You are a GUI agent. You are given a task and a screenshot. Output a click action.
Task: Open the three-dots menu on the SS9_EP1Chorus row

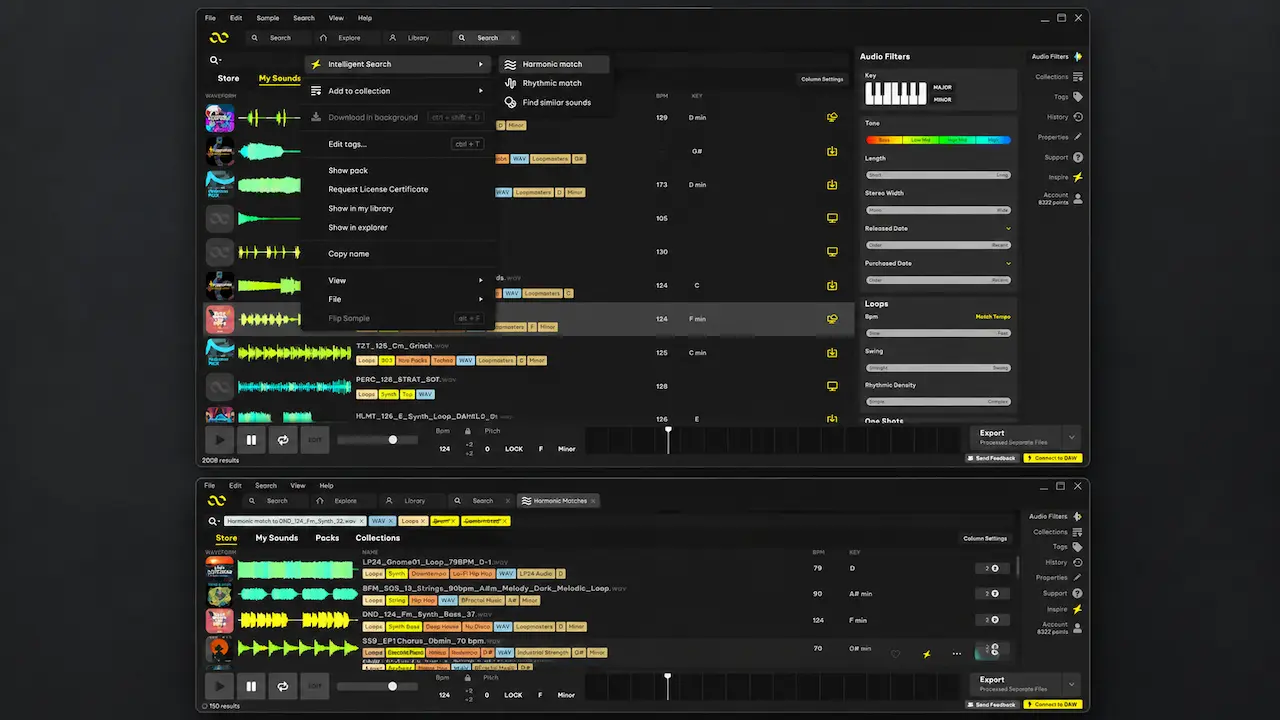click(957, 654)
